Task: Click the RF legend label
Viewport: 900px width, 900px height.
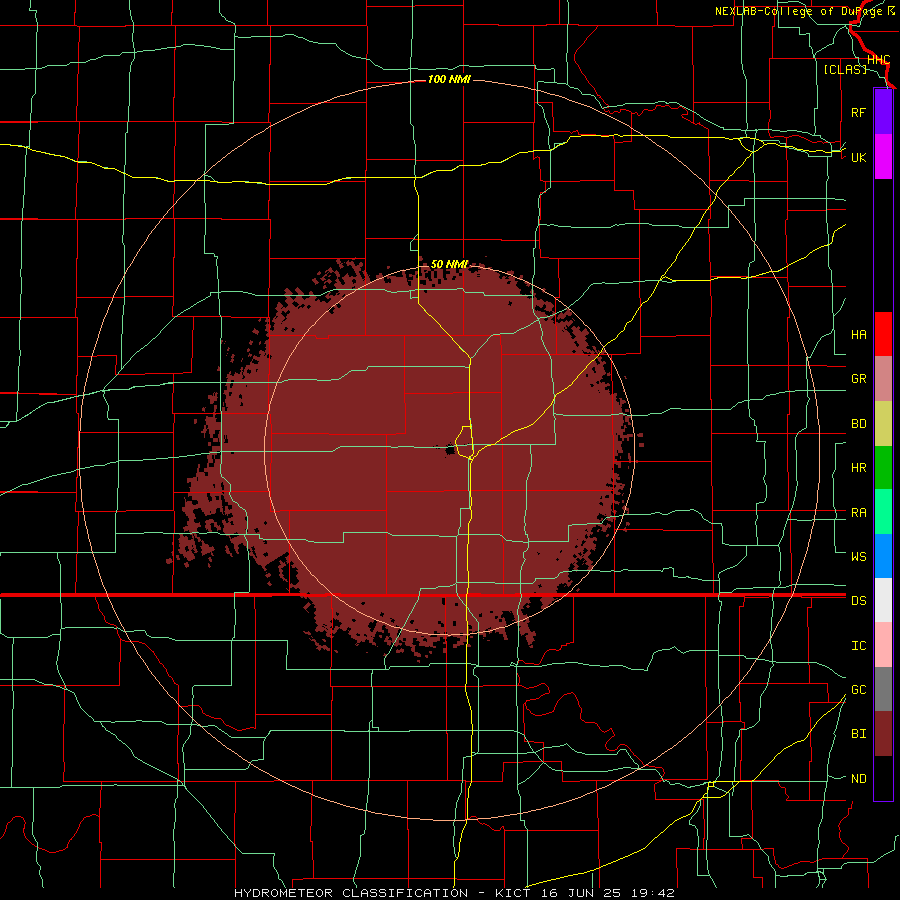Action: (x=859, y=112)
